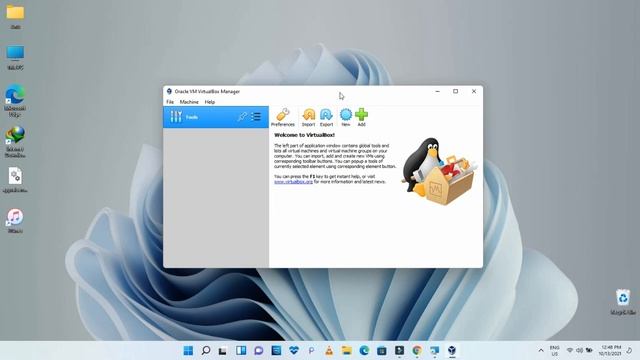This screenshot has width=640, height=360.
Task: Click the Tux penguin toolbox illustration
Action: pyautogui.click(x=439, y=171)
